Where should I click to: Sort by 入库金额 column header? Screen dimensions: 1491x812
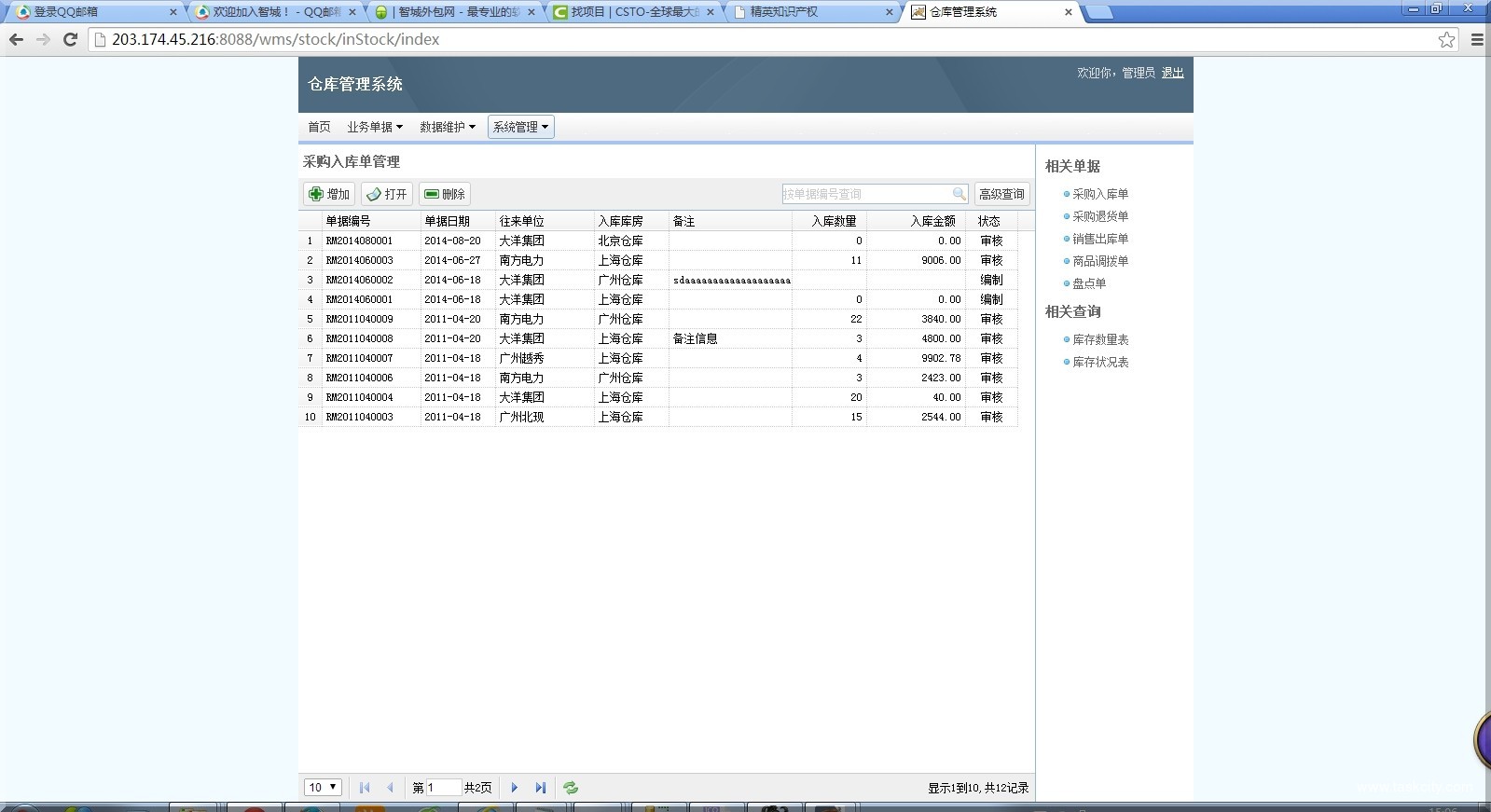pos(916,221)
